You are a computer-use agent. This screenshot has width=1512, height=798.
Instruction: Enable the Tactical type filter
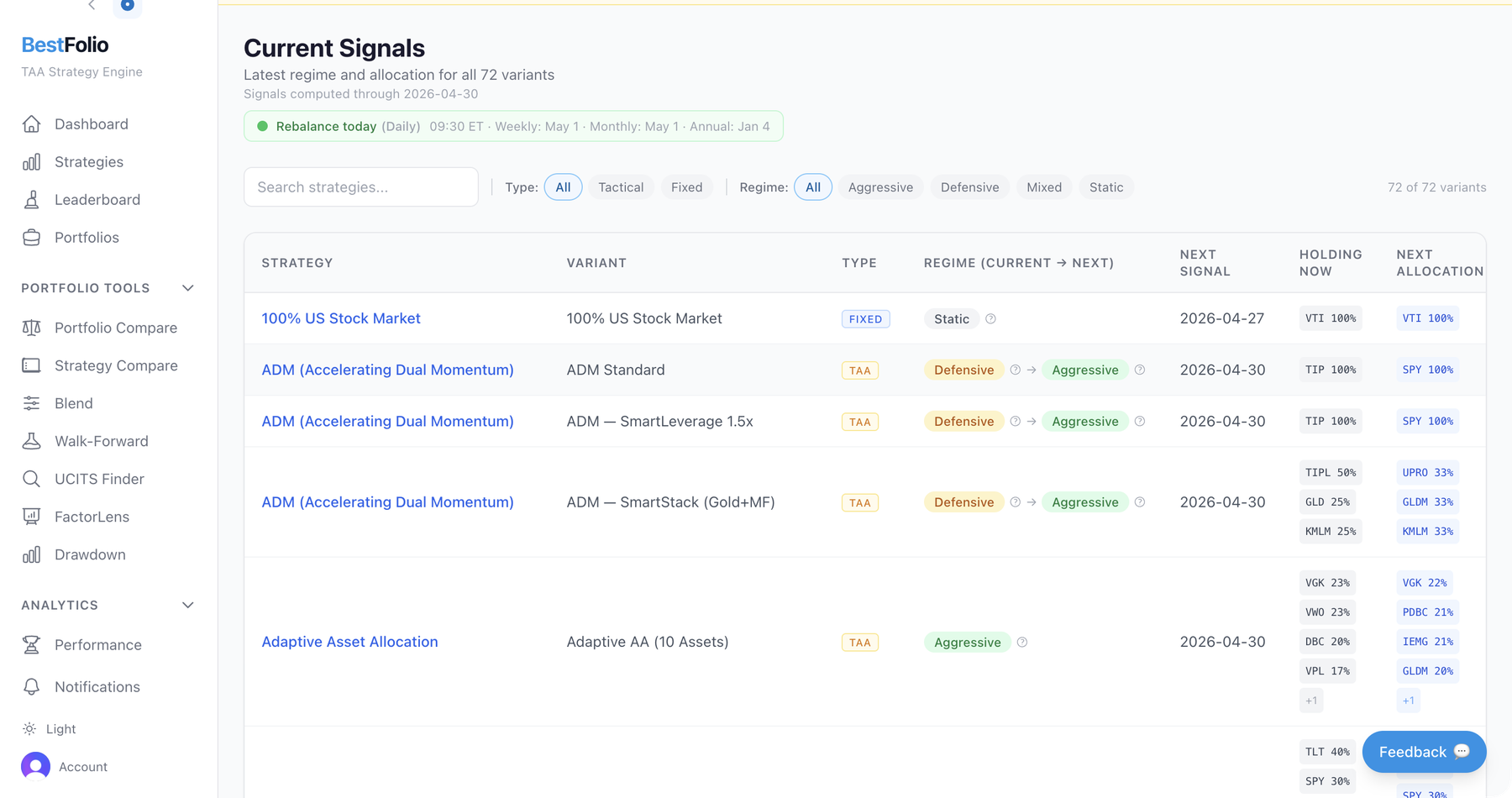(621, 186)
